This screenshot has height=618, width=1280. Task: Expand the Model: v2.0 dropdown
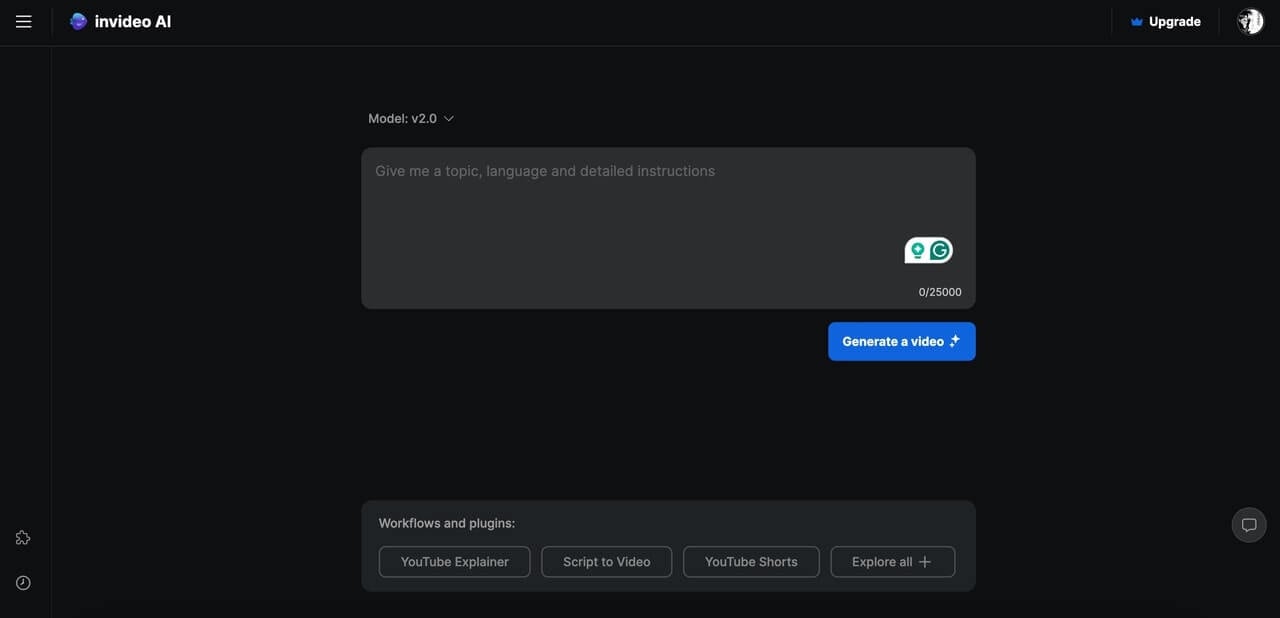point(411,118)
